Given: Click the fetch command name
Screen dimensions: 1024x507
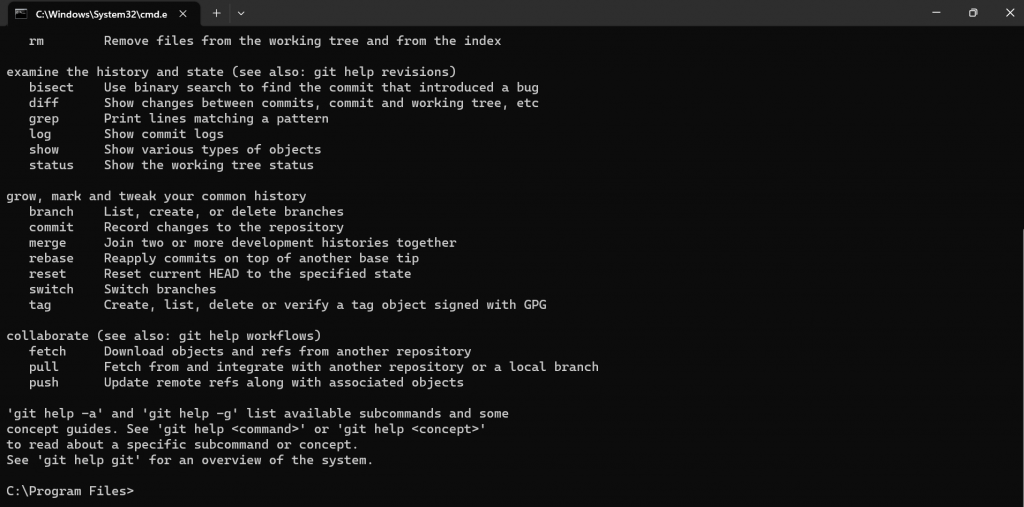Looking at the screenshot, I should [x=47, y=352].
